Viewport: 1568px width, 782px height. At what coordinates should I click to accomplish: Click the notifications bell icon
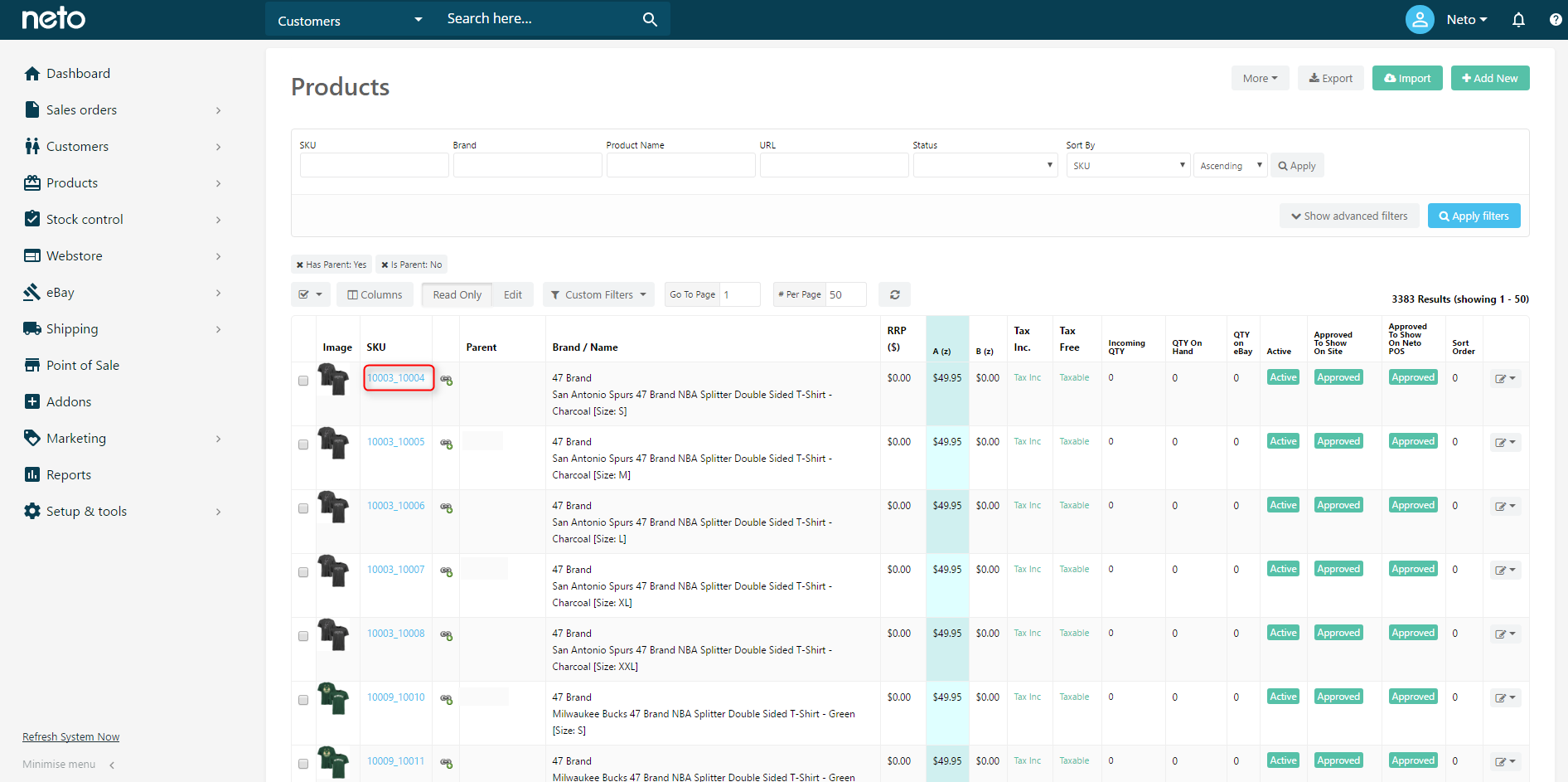pos(1518,20)
